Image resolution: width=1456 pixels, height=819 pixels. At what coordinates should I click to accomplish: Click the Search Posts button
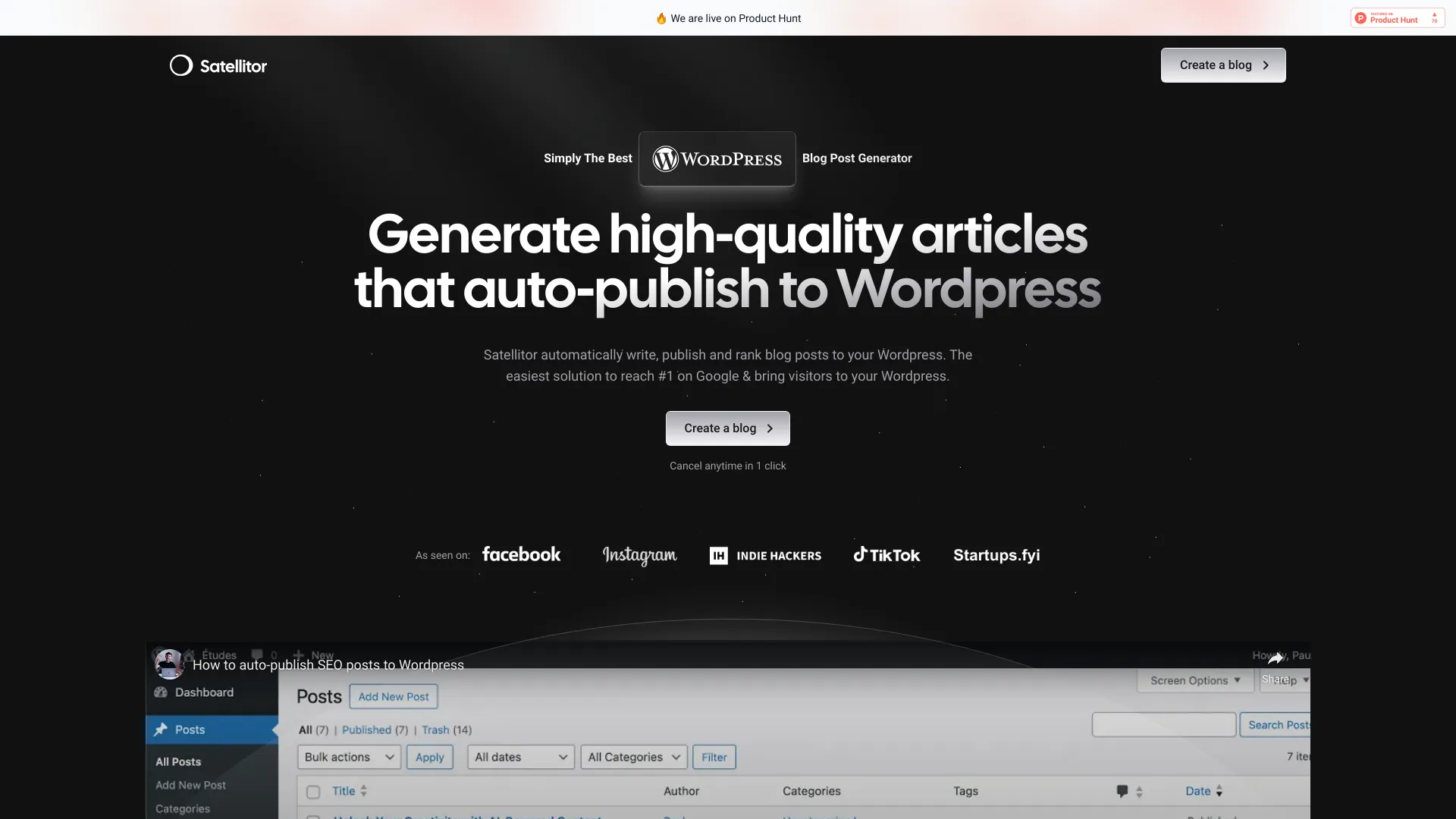click(x=1278, y=724)
